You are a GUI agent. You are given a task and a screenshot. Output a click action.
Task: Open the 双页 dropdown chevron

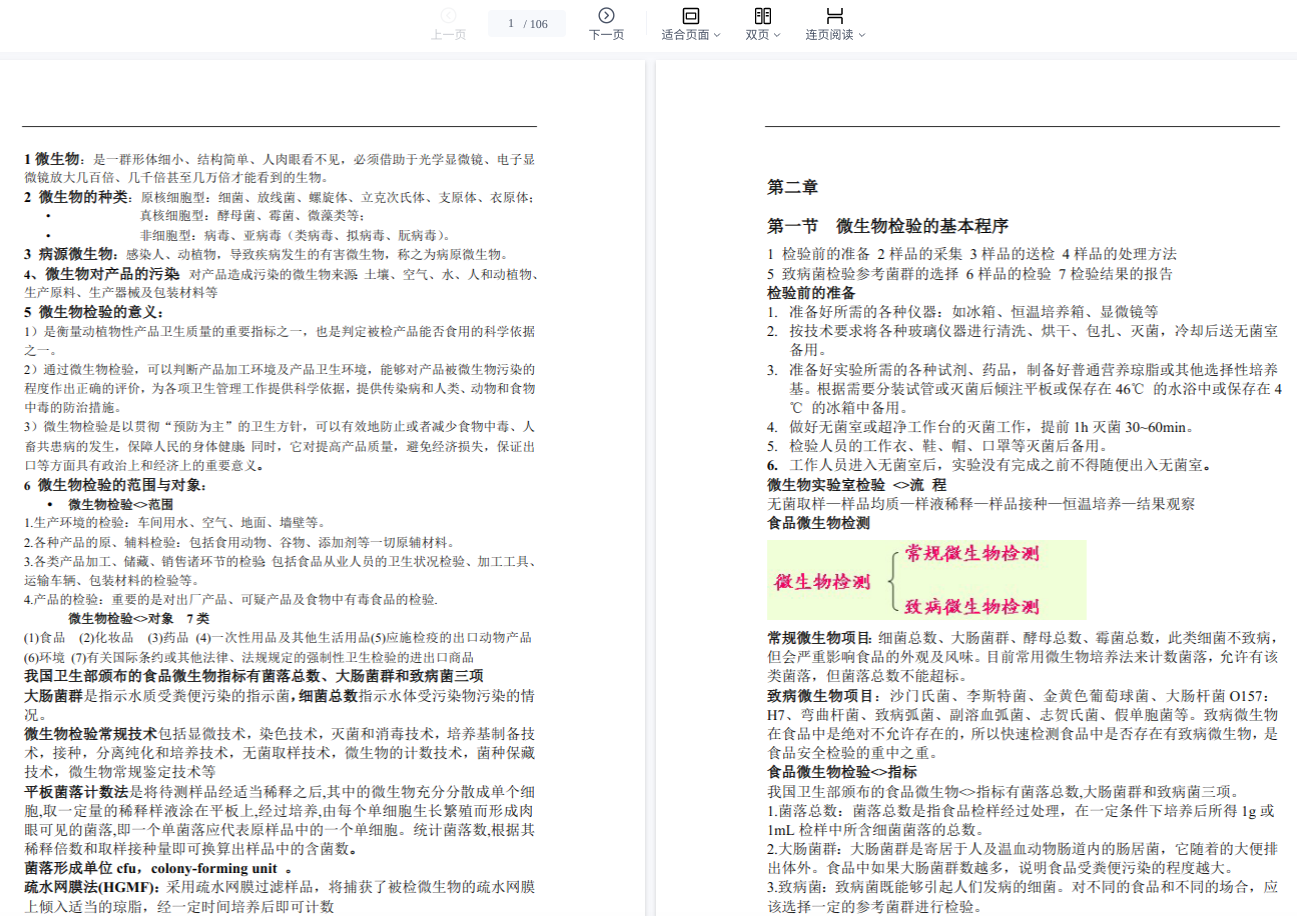click(x=777, y=35)
